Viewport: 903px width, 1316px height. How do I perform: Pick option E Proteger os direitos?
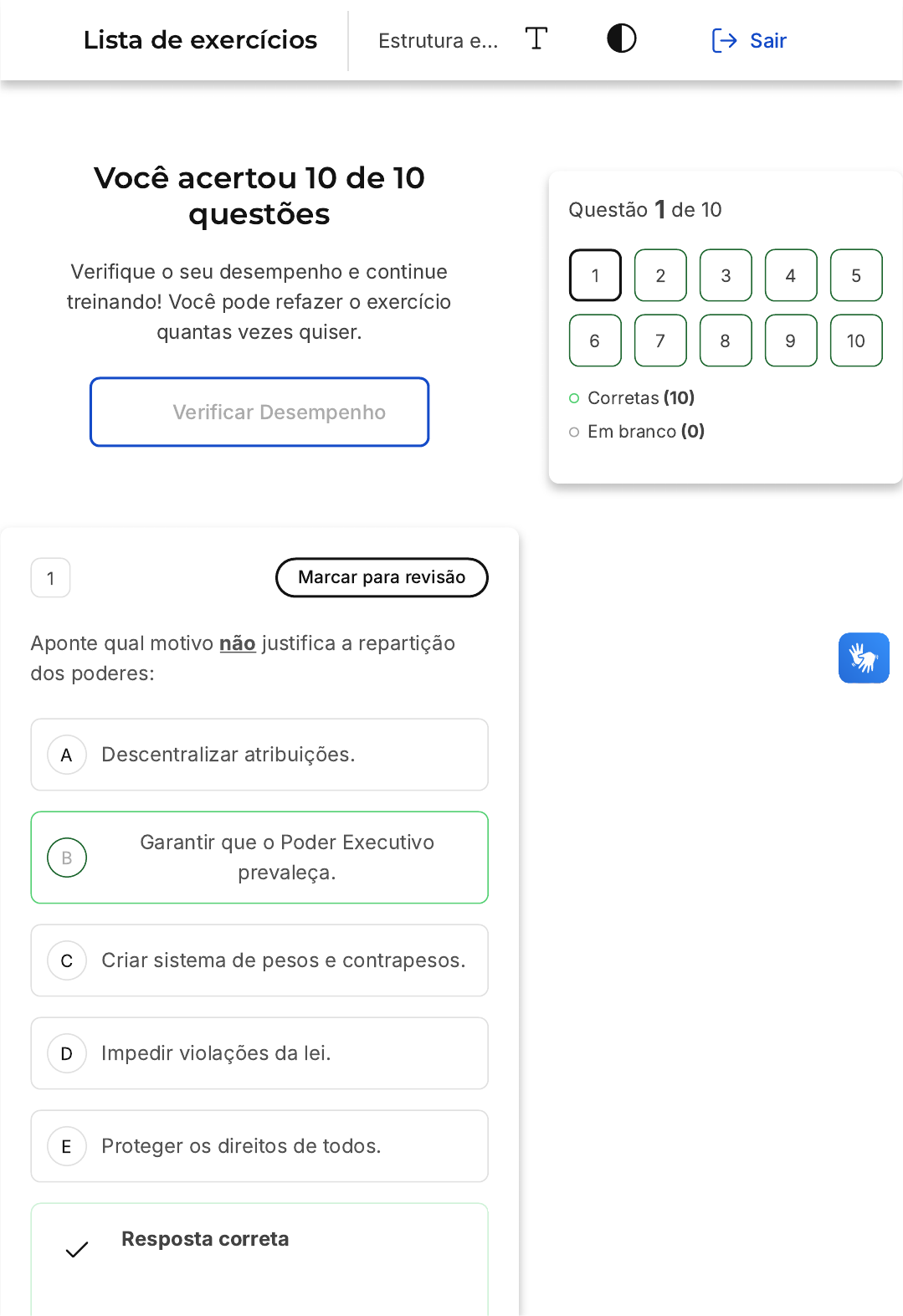(x=241, y=1146)
